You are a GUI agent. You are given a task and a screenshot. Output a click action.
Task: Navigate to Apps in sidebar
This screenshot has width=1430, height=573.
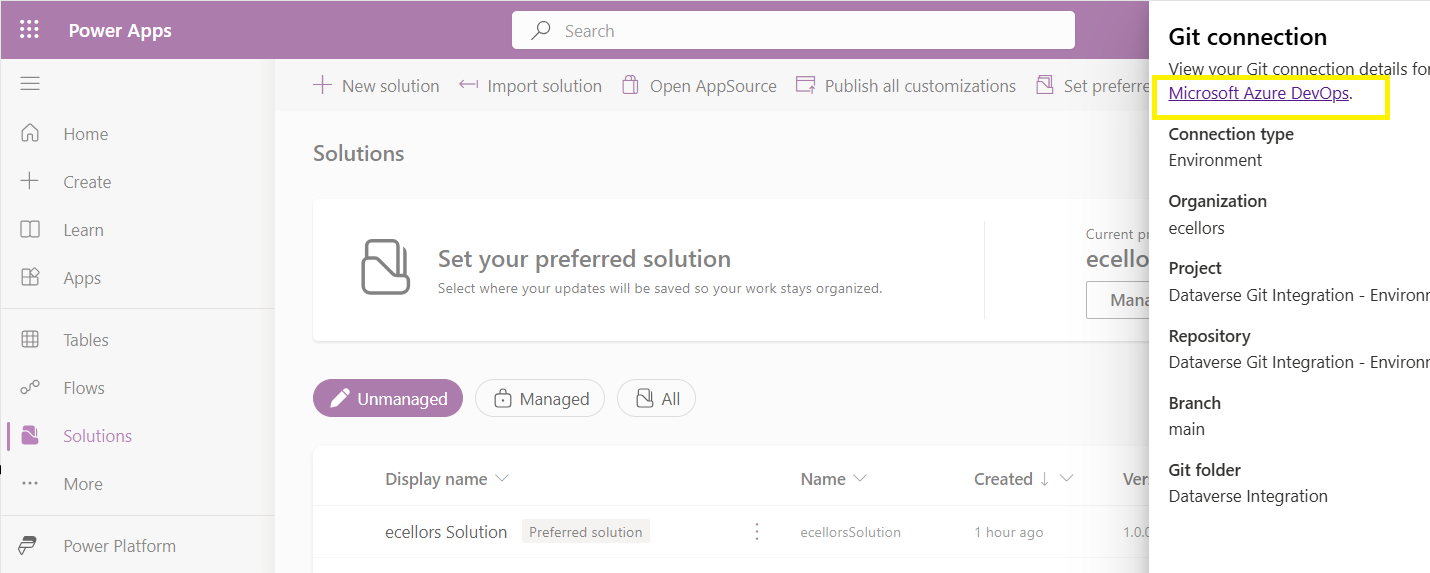[x=82, y=278]
